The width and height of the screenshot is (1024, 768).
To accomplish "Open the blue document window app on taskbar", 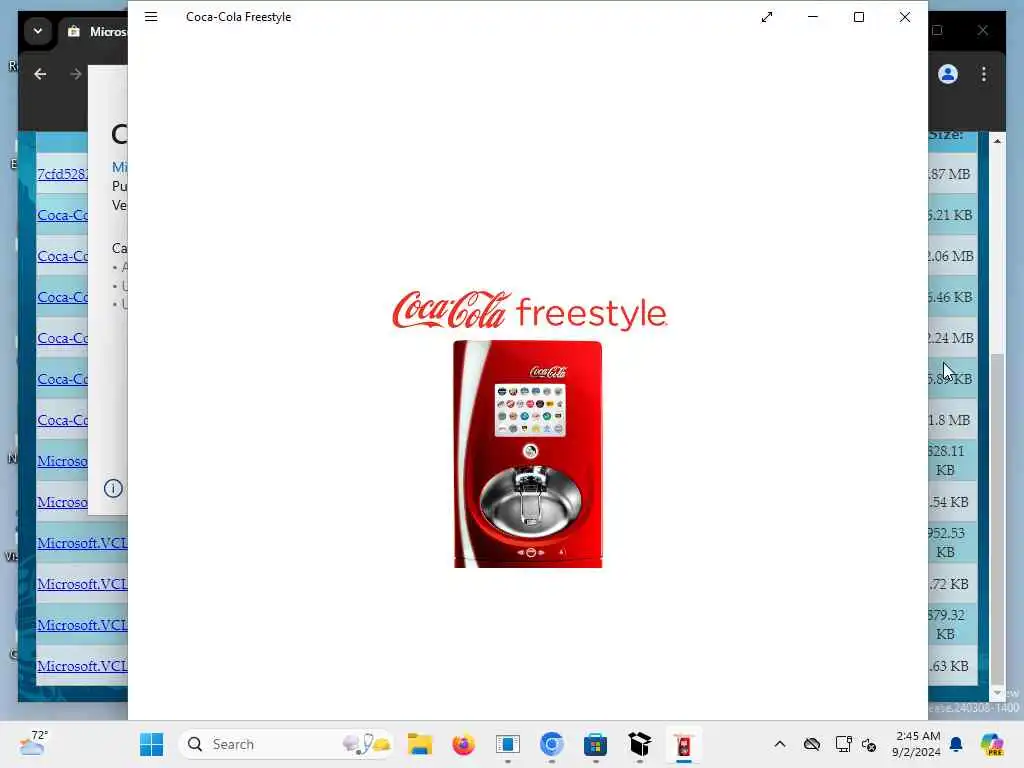I will click(507, 744).
